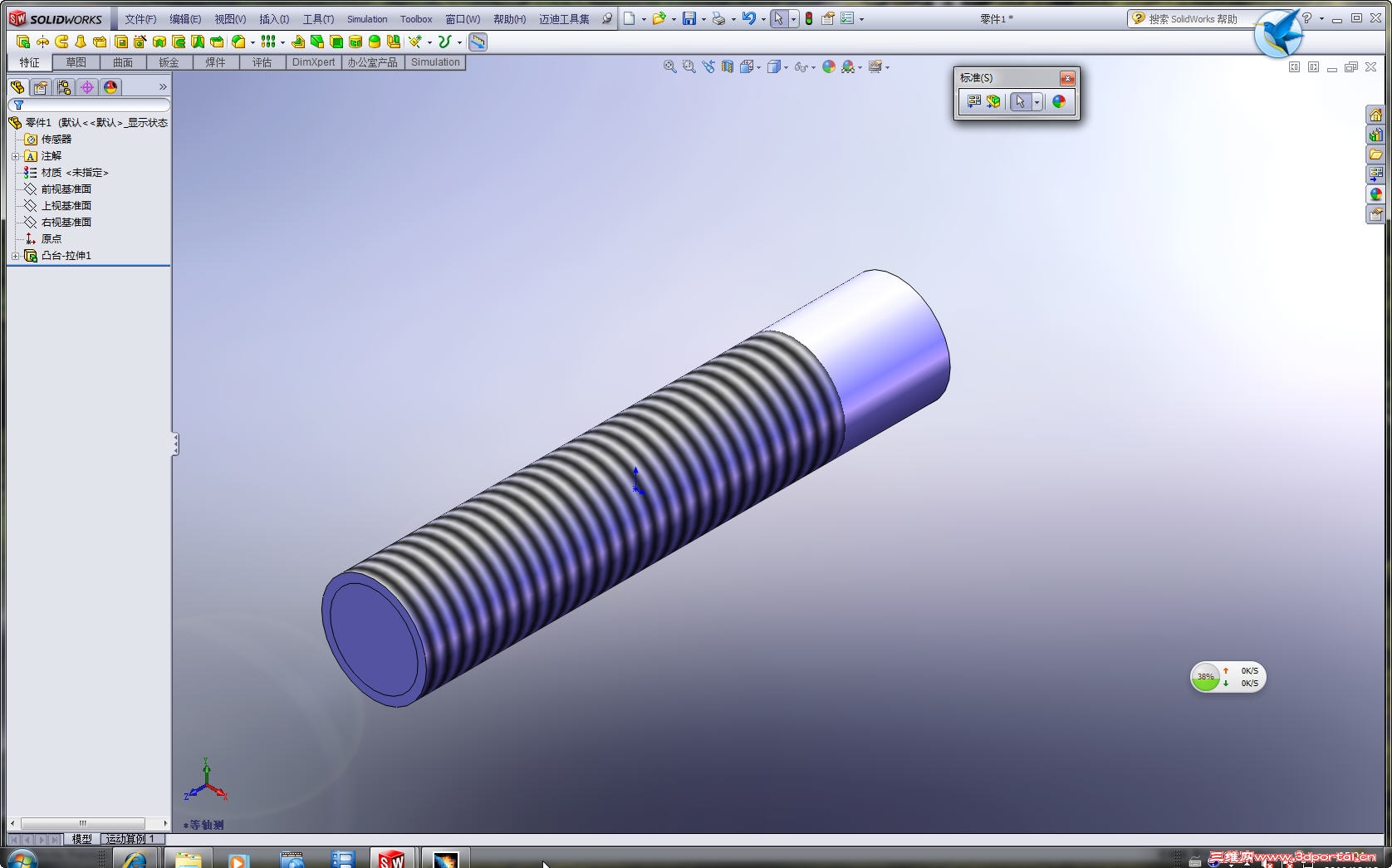This screenshot has width=1392, height=868.
Task: Select 前视基准面 in the feature tree
Action: (66, 189)
